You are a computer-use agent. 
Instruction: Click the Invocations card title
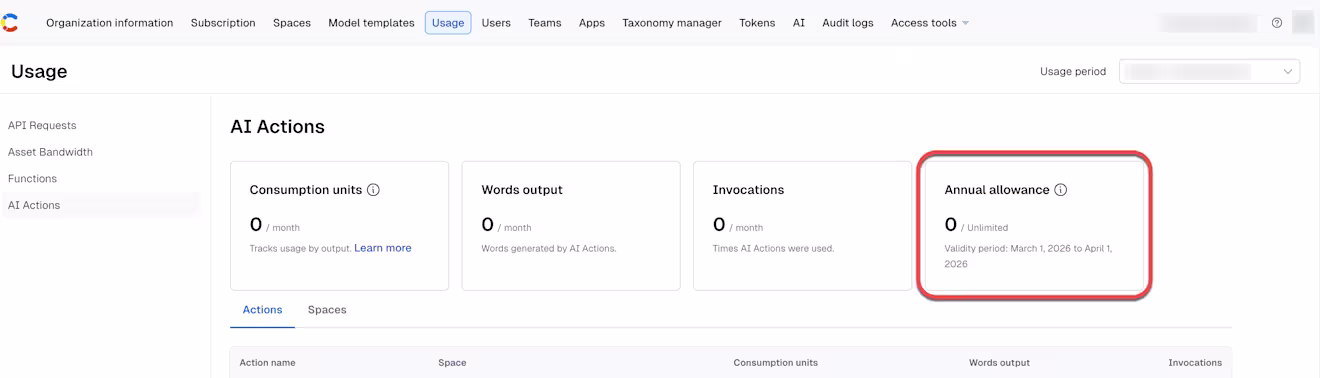click(748, 190)
